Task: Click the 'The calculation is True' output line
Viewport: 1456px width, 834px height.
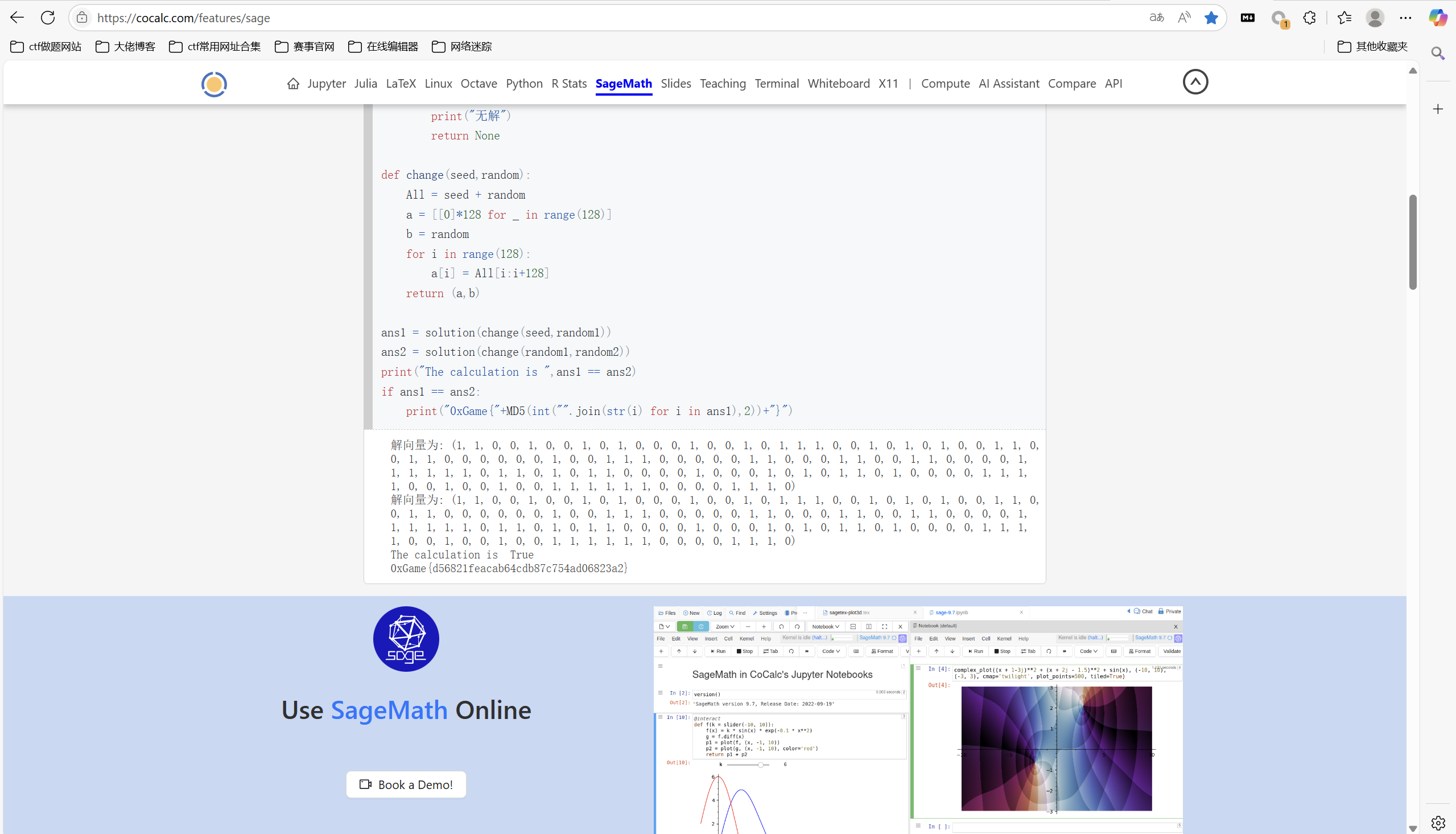Action: pos(462,554)
